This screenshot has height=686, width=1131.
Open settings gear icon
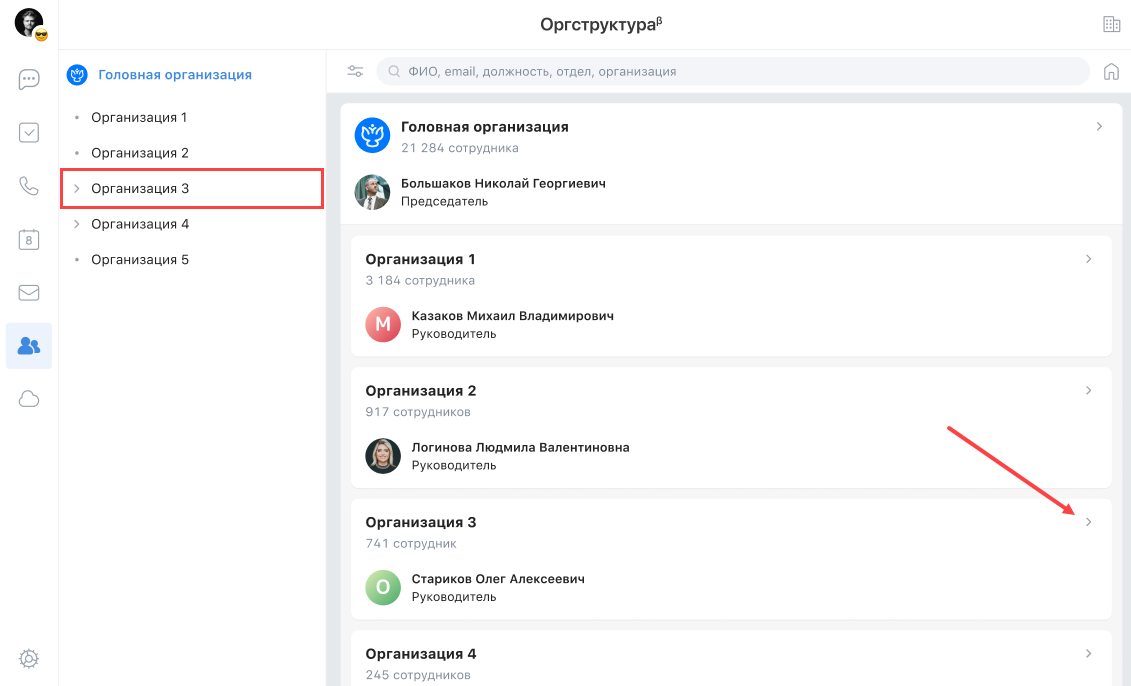(29, 658)
